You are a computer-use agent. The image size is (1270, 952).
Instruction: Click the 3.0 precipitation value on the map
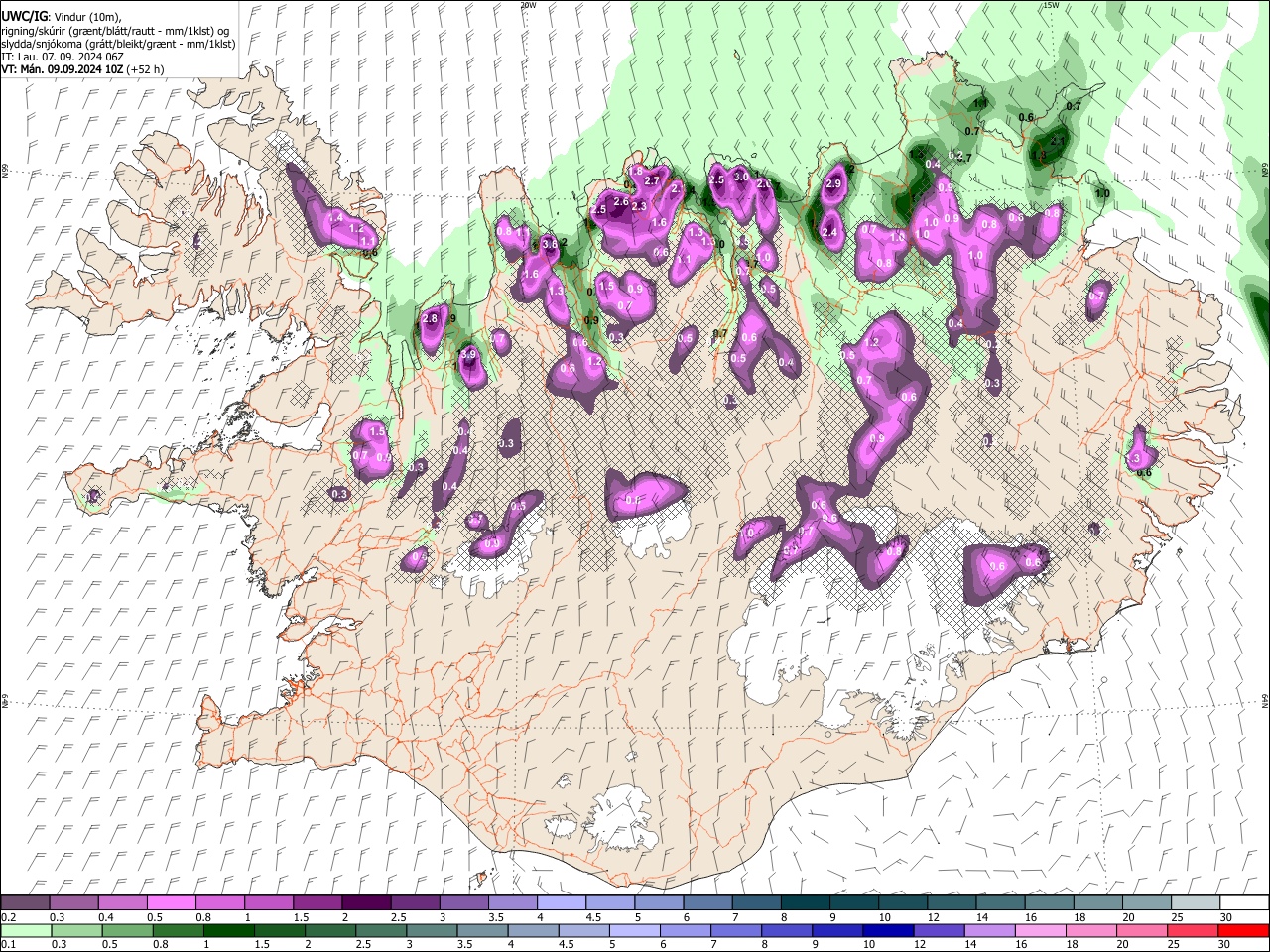coord(741,177)
